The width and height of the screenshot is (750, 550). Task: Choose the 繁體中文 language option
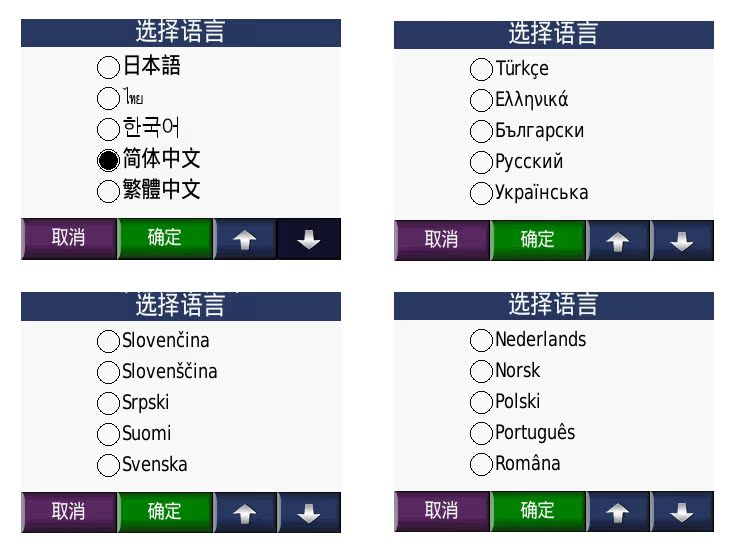[108, 190]
